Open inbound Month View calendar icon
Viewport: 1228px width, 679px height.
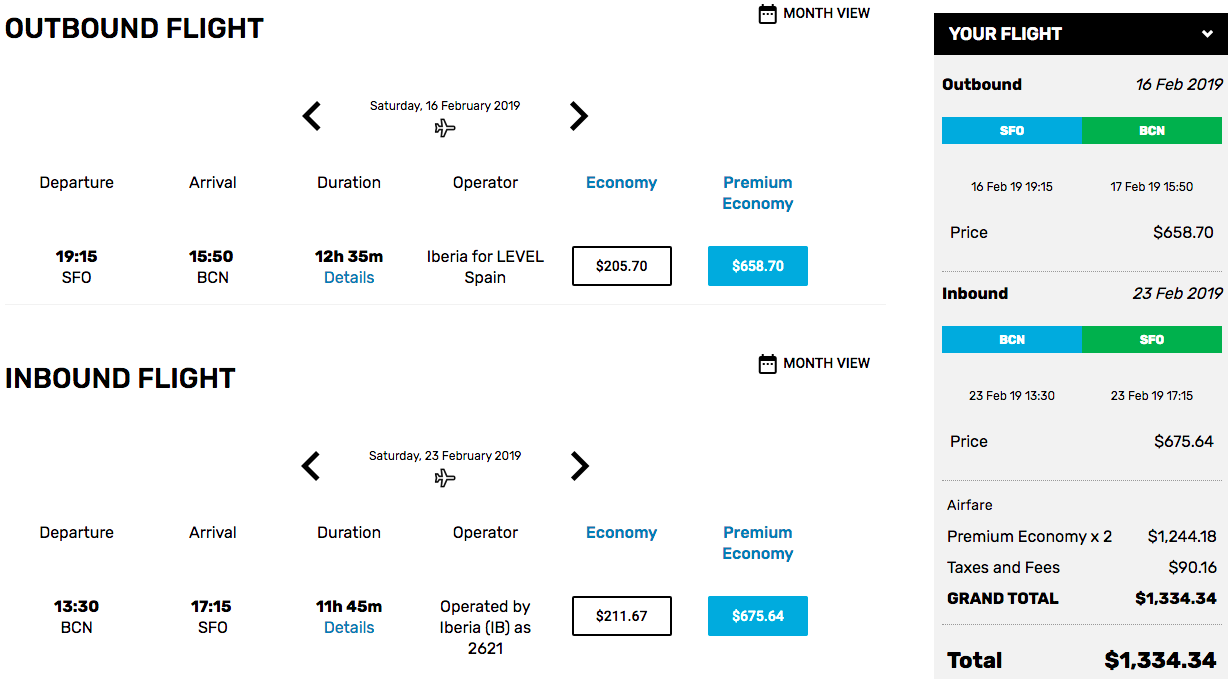(x=768, y=364)
